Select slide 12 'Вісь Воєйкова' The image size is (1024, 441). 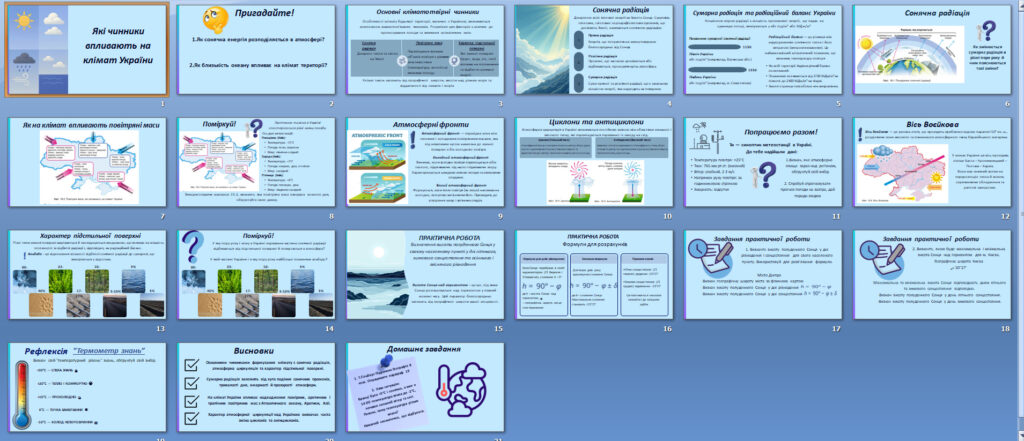tap(932, 162)
